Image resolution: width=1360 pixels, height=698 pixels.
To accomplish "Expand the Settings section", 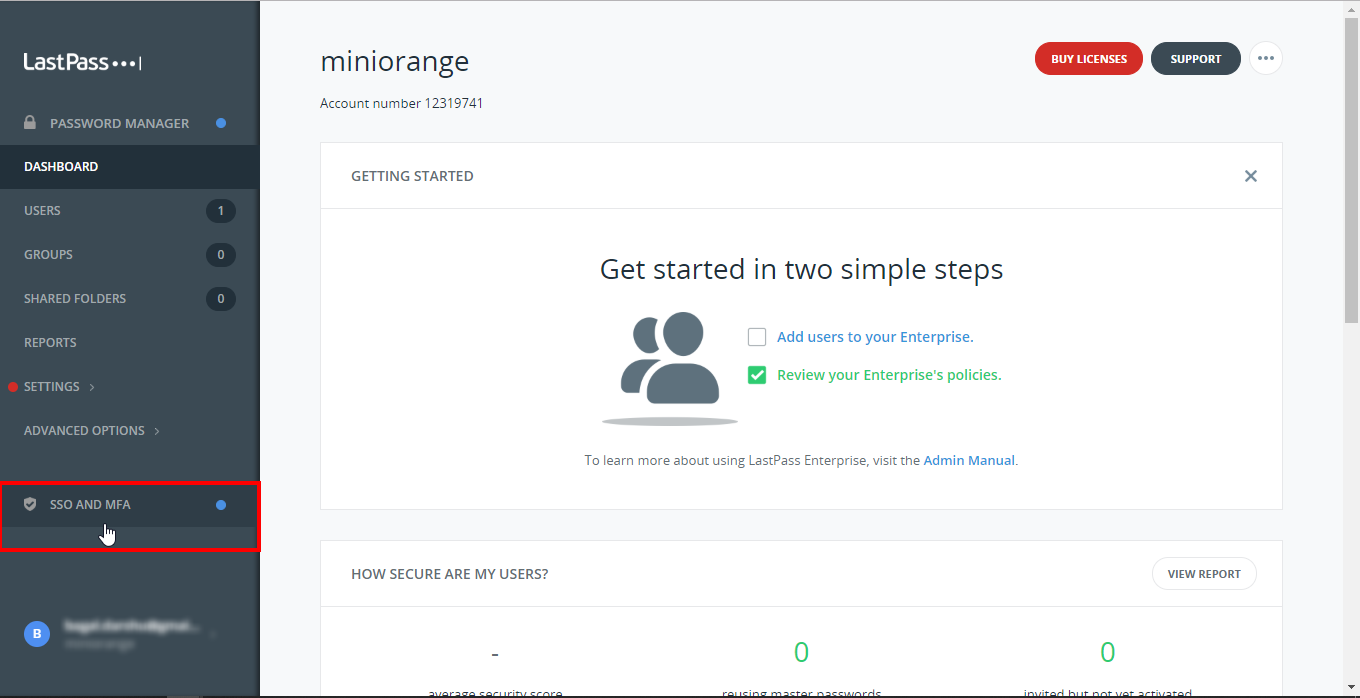I will (x=51, y=386).
